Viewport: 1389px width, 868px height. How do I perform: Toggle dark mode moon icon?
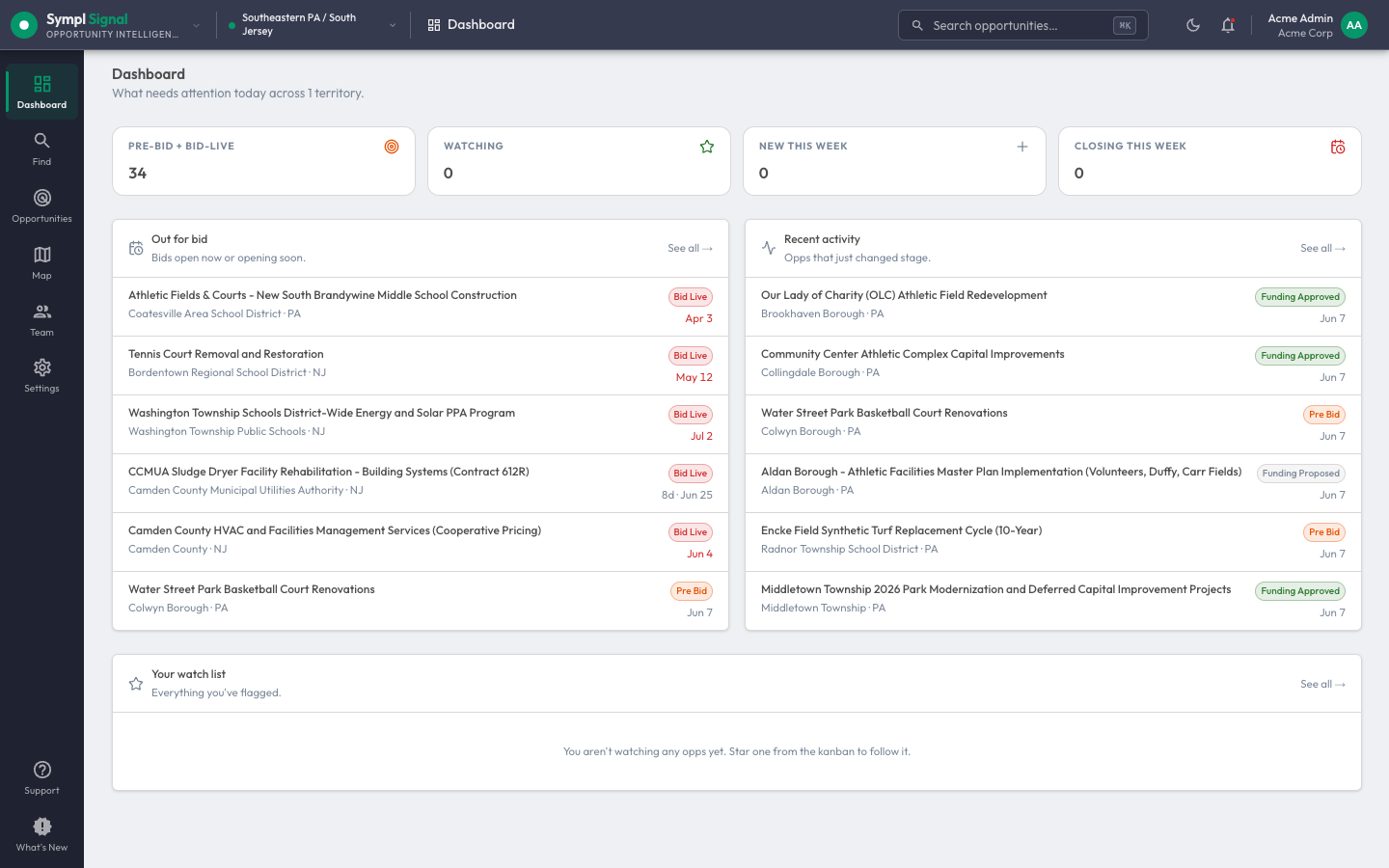[x=1193, y=25]
